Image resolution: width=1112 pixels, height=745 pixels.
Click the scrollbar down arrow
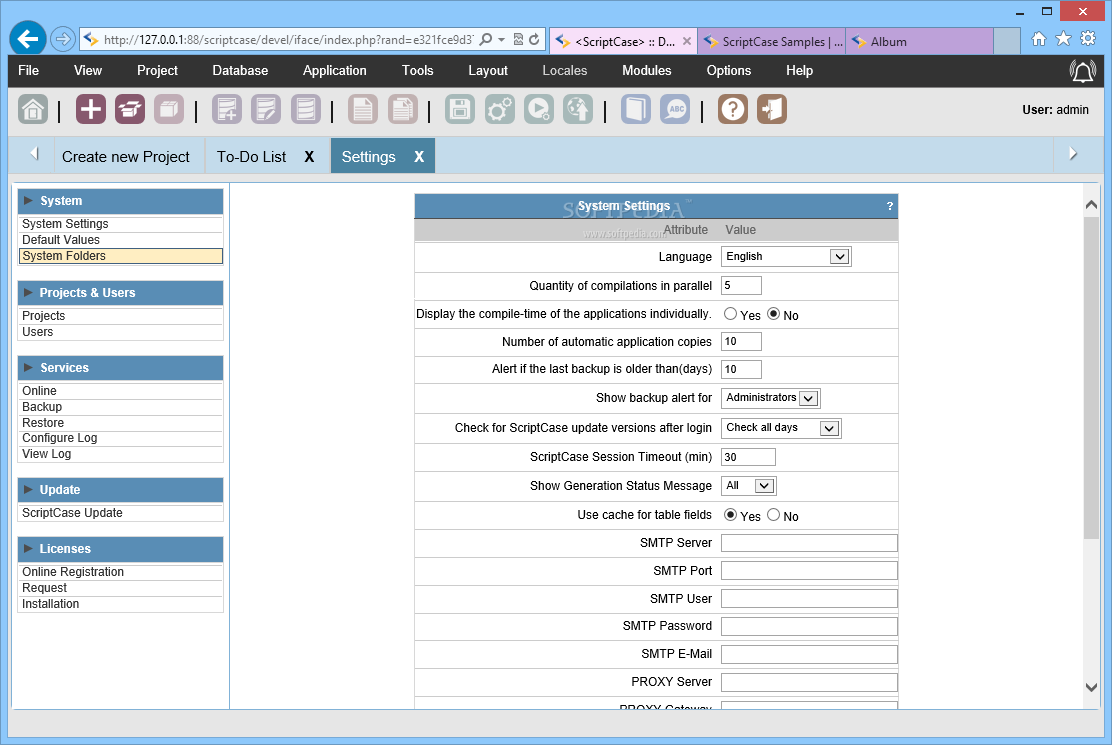1091,687
